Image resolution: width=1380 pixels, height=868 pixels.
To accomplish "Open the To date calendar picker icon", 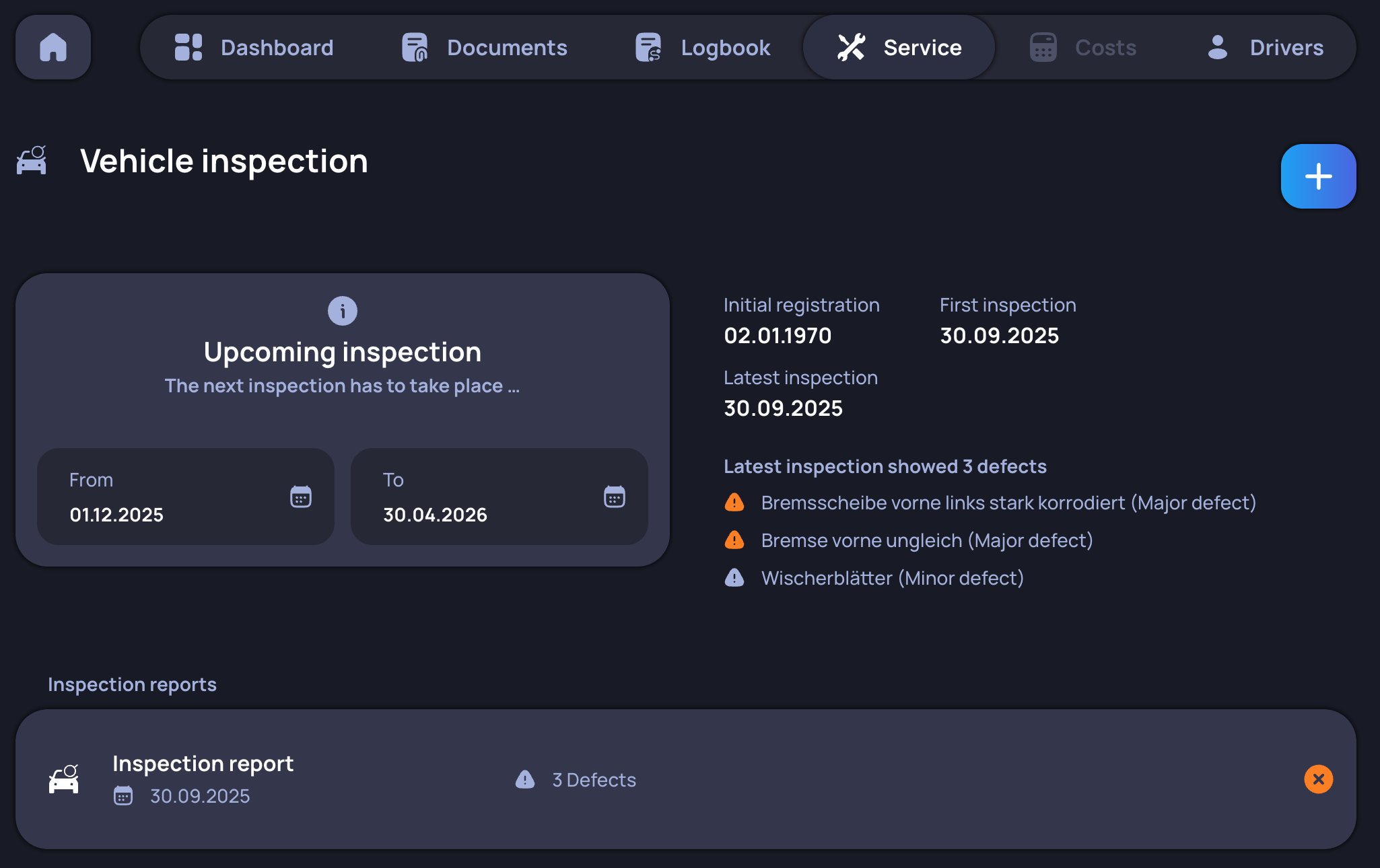I will click(614, 497).
